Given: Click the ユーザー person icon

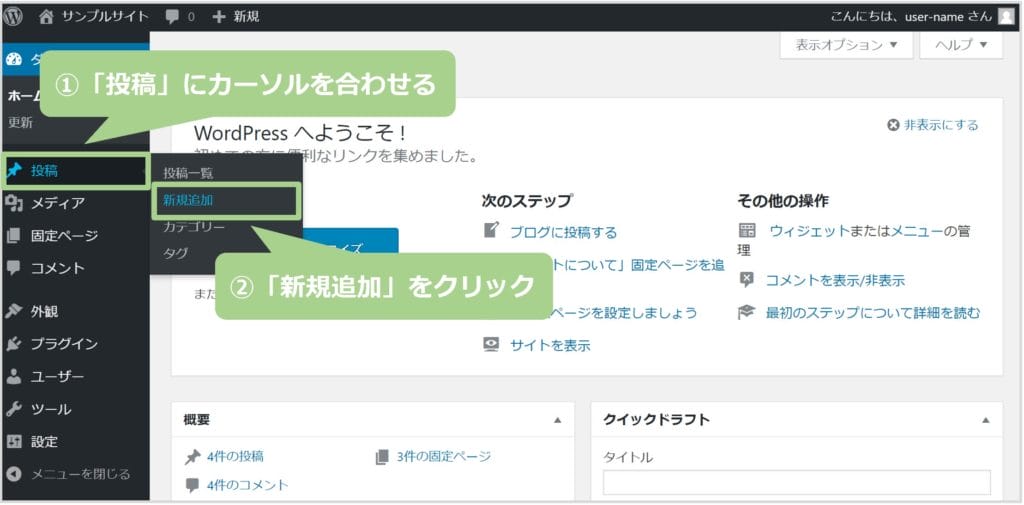Looking at the screenshot, I should pyautogui.click(x=14, y=376).
